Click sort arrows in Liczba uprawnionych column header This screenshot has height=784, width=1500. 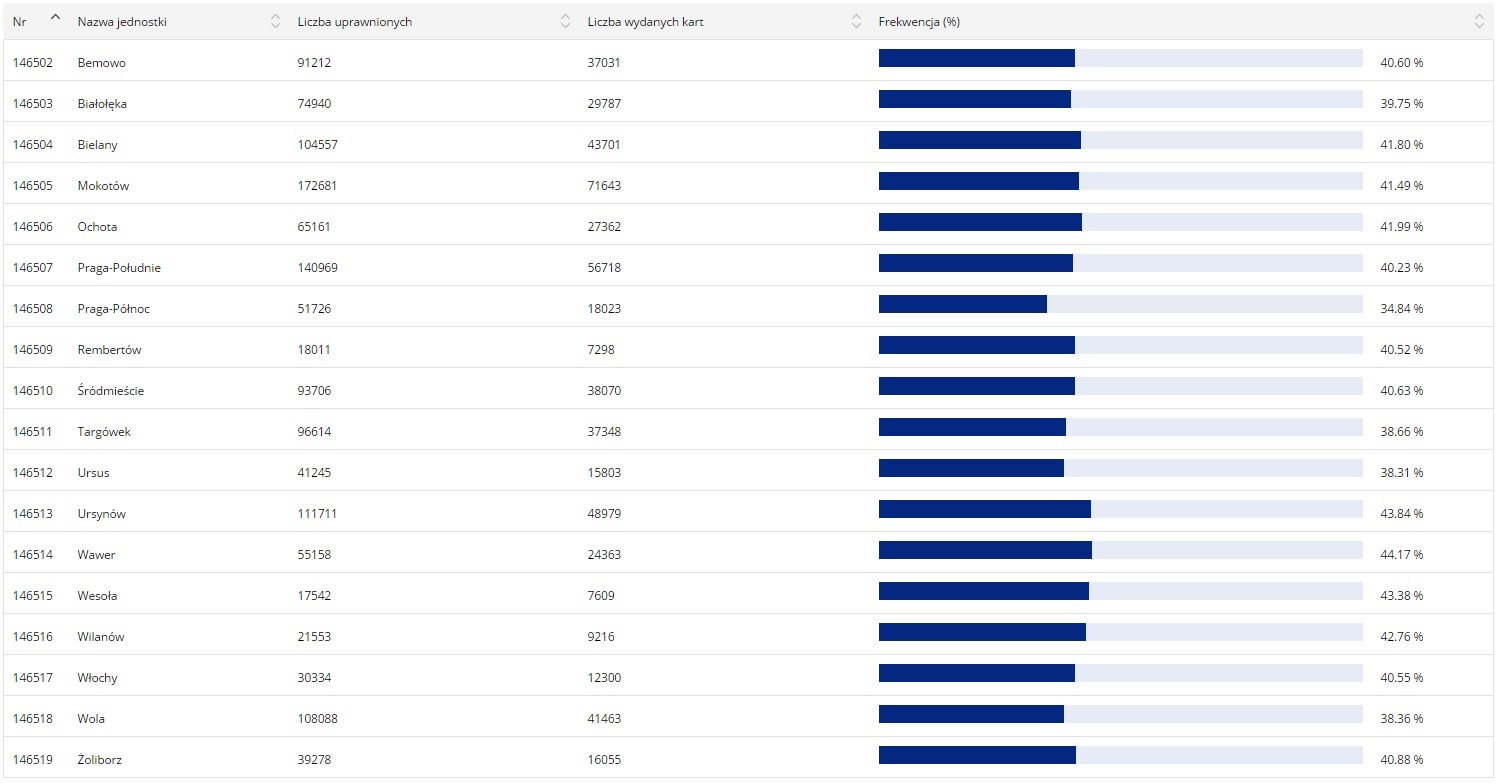coord(566,21)
